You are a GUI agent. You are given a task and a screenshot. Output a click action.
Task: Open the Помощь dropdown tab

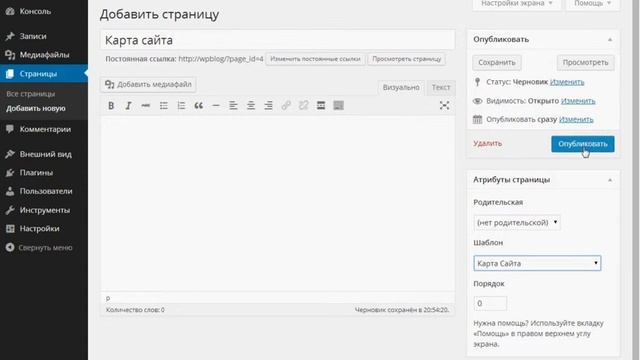click(593, 4)
